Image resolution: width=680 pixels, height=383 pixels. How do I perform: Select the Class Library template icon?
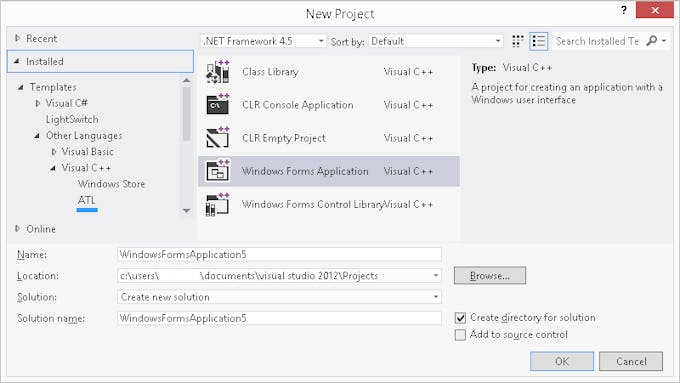(x=218, y=72)
